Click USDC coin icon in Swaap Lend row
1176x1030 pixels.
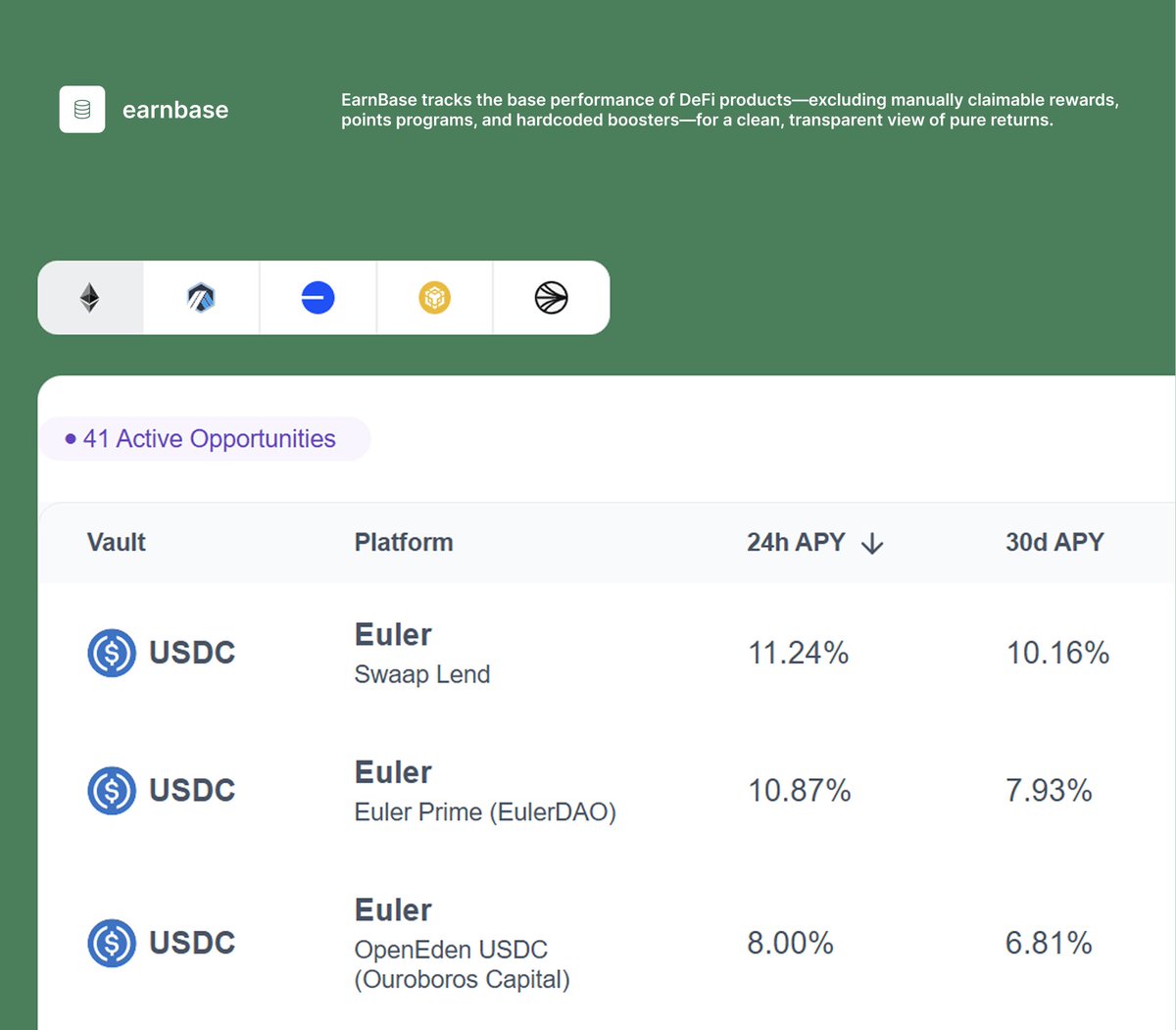point(112,653)
